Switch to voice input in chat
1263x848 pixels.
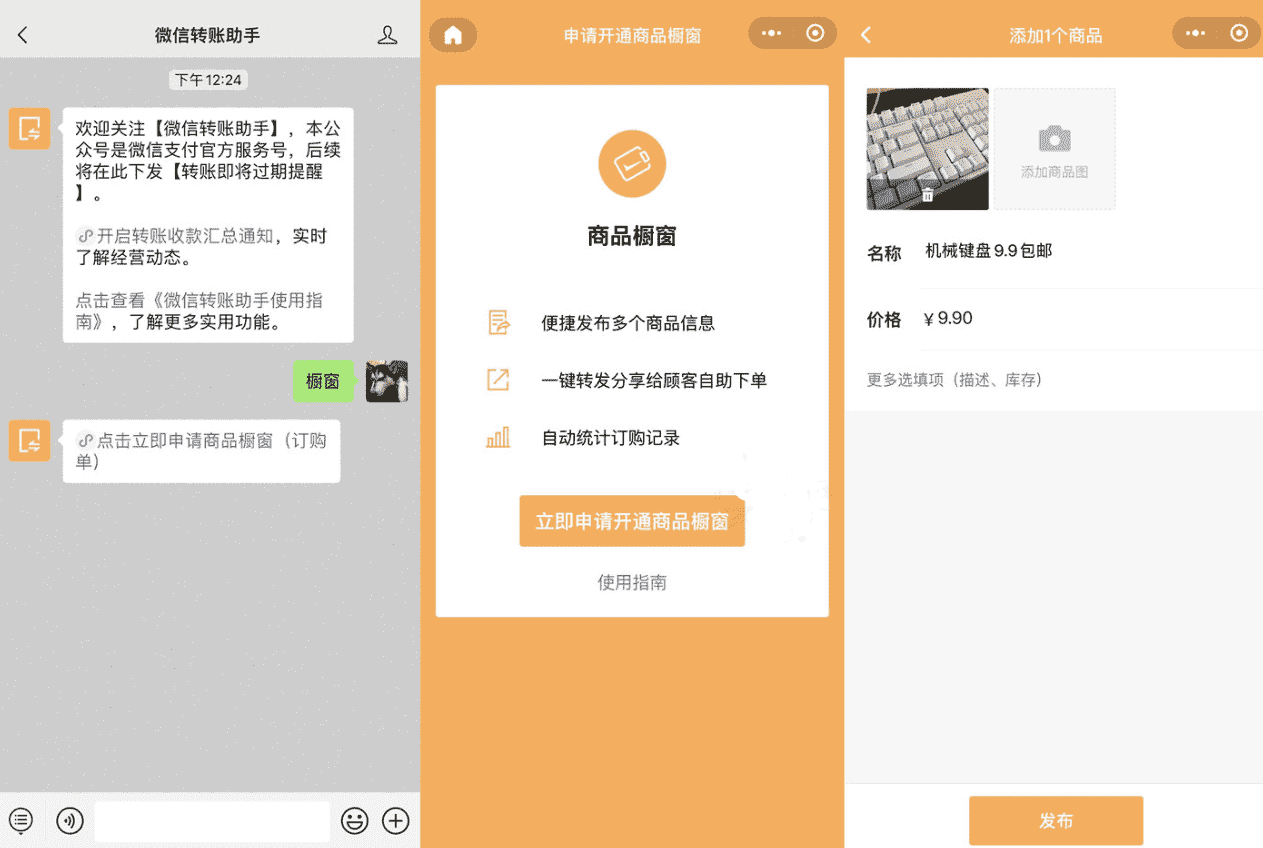[x=69, y=821]
